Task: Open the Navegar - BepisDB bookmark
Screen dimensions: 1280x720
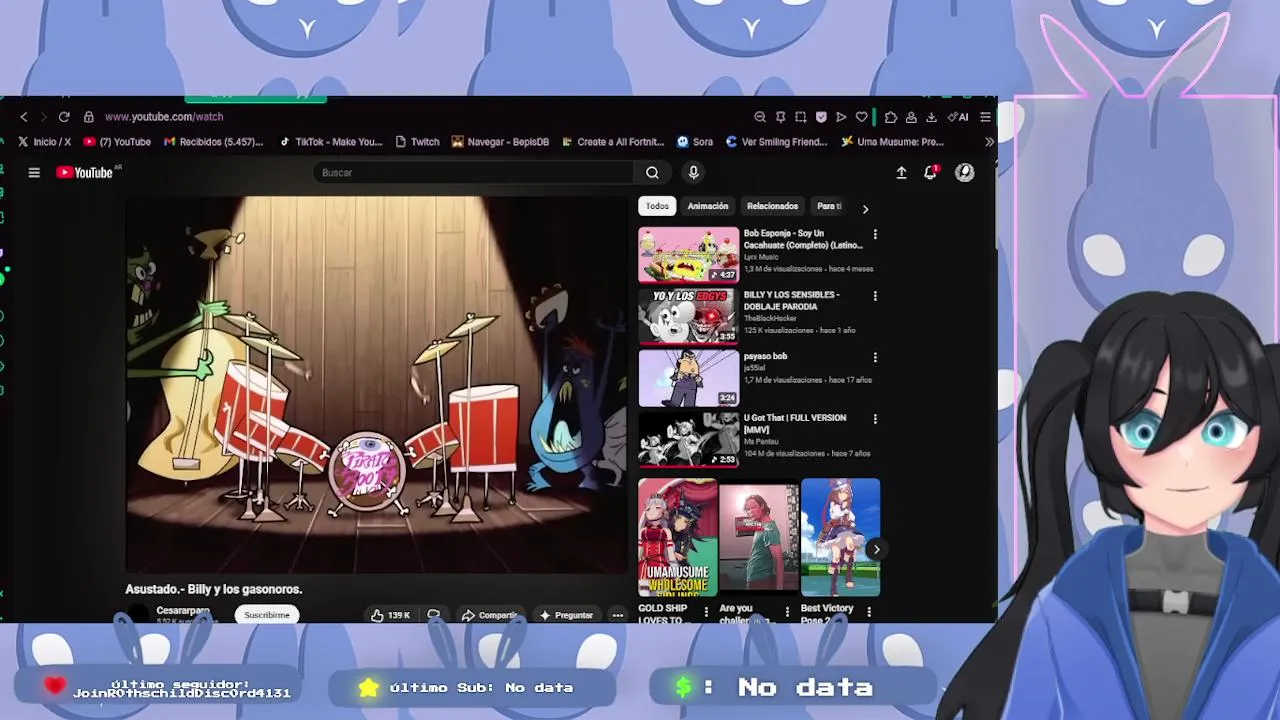Action: click(500, 142)
